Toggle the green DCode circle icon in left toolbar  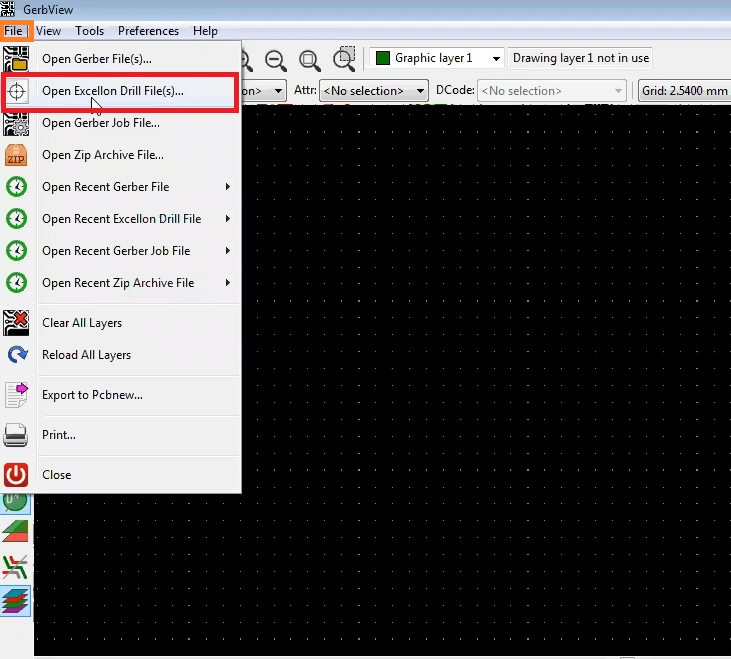click(15, 502)
